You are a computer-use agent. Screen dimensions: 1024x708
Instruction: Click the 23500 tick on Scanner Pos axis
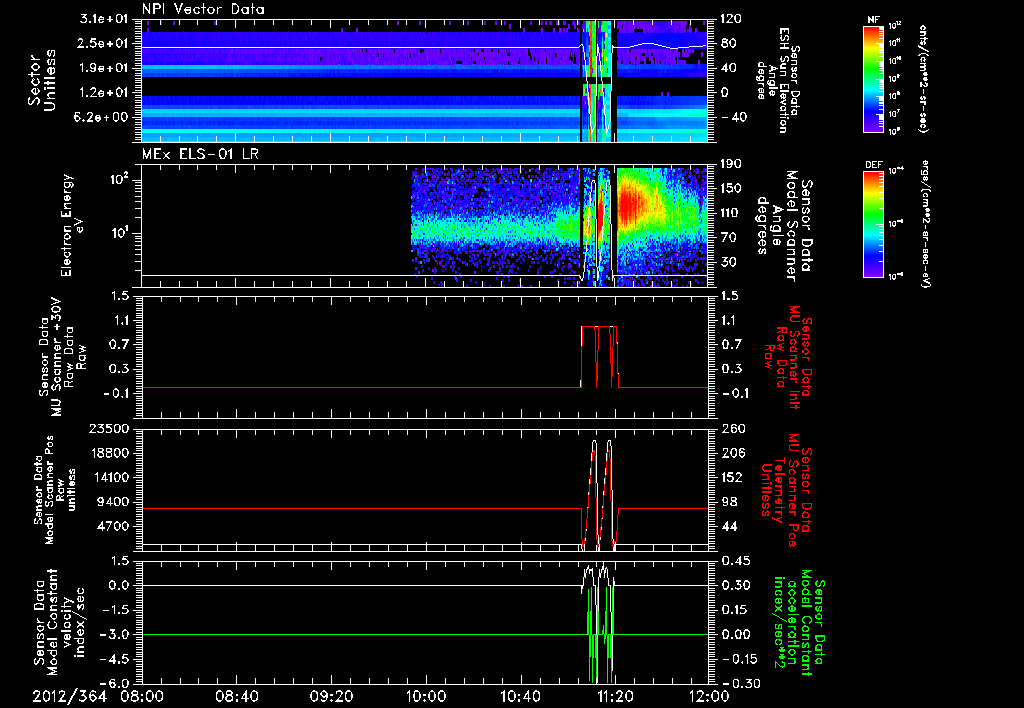[x=109, y=428]
